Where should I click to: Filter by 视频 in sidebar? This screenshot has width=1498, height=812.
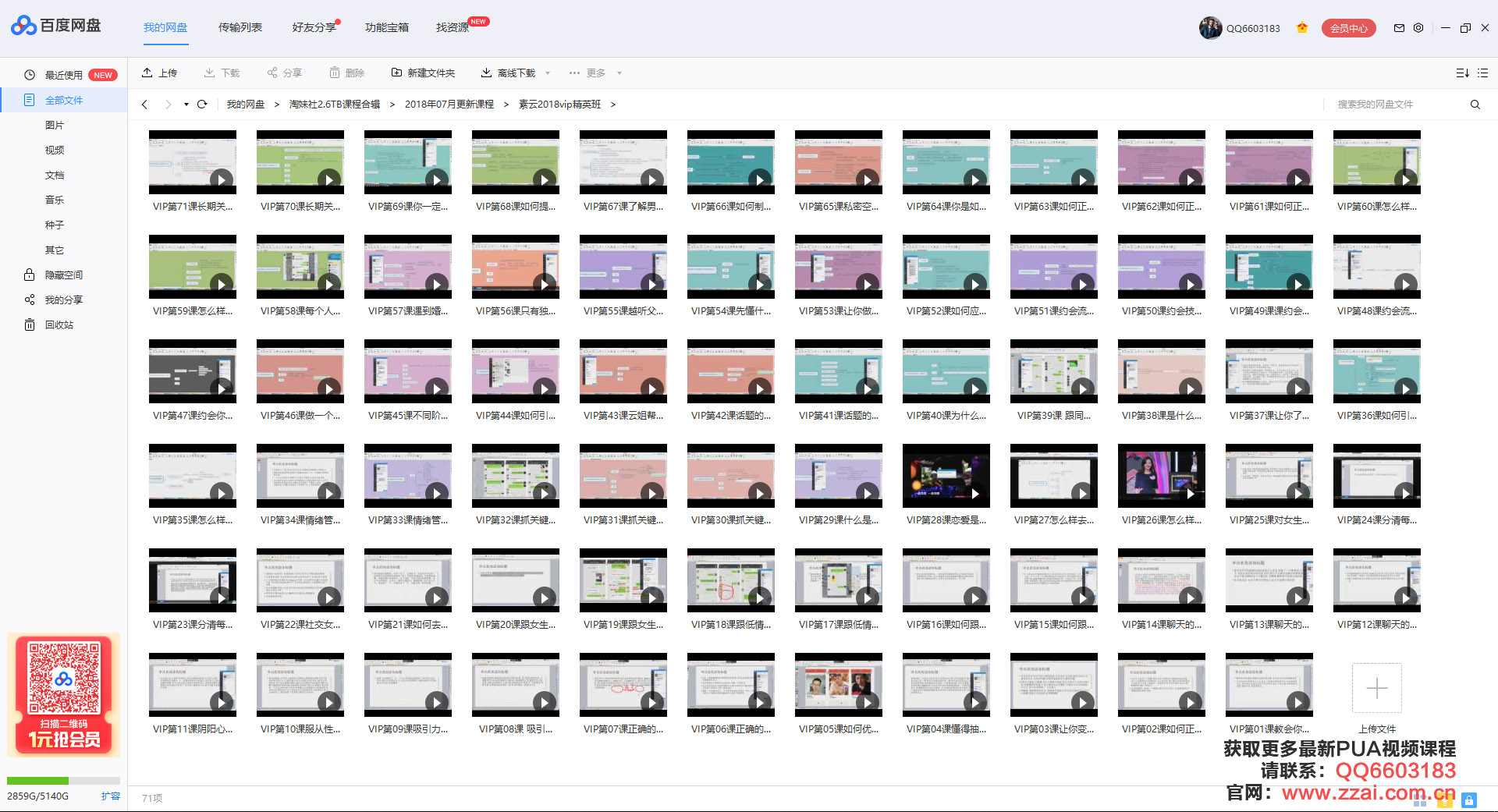point(55,150)
